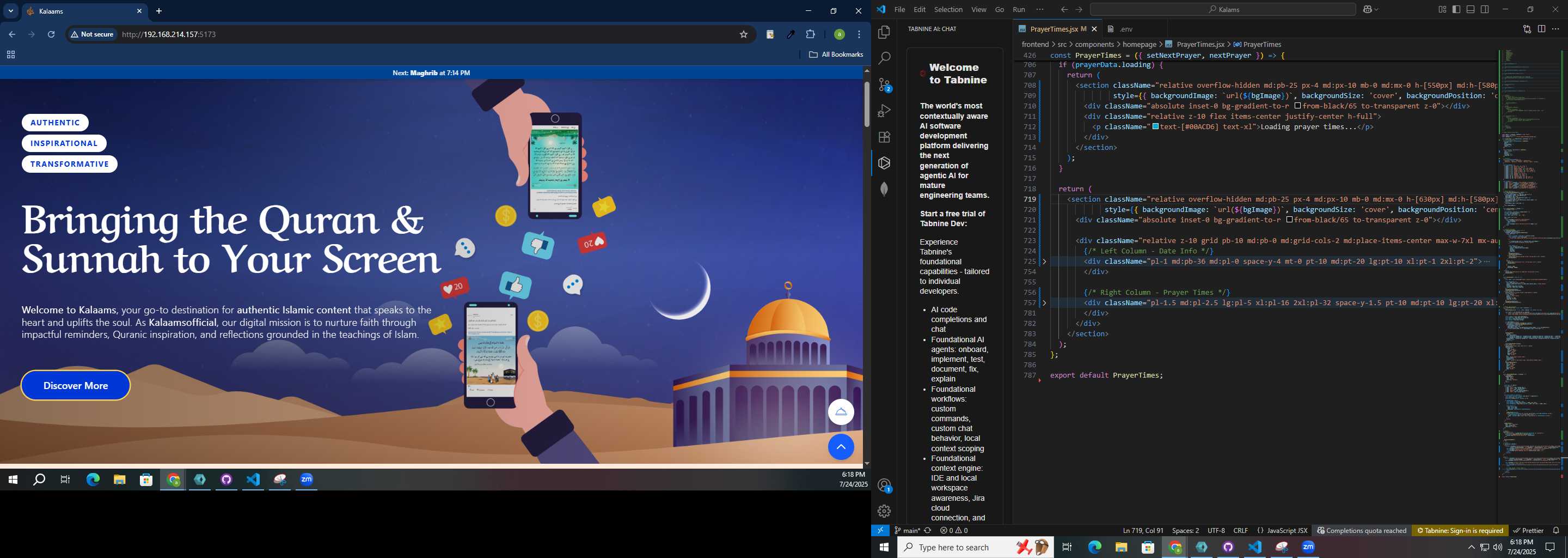The height and width of the screenshot is (558, 1568).
Task: Click the remote window indicator in status bar
Action: [x=880, y=531]
